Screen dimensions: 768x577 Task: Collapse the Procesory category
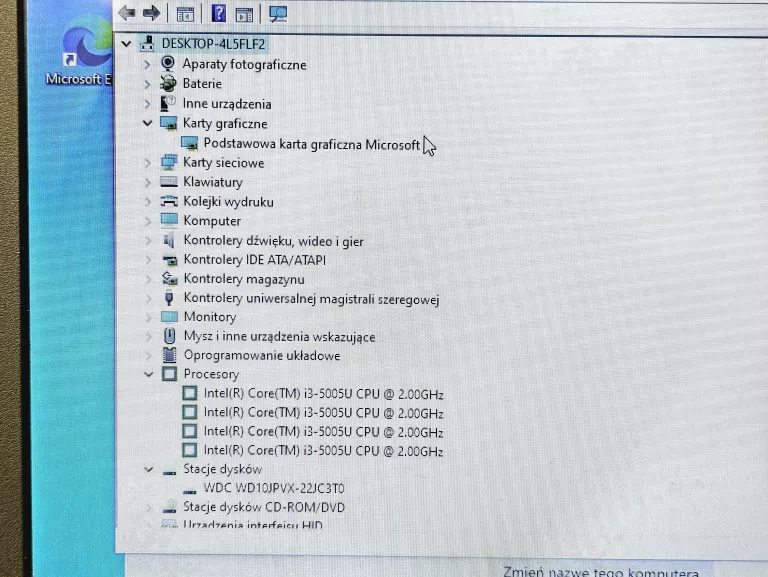[x=148, y=374]
